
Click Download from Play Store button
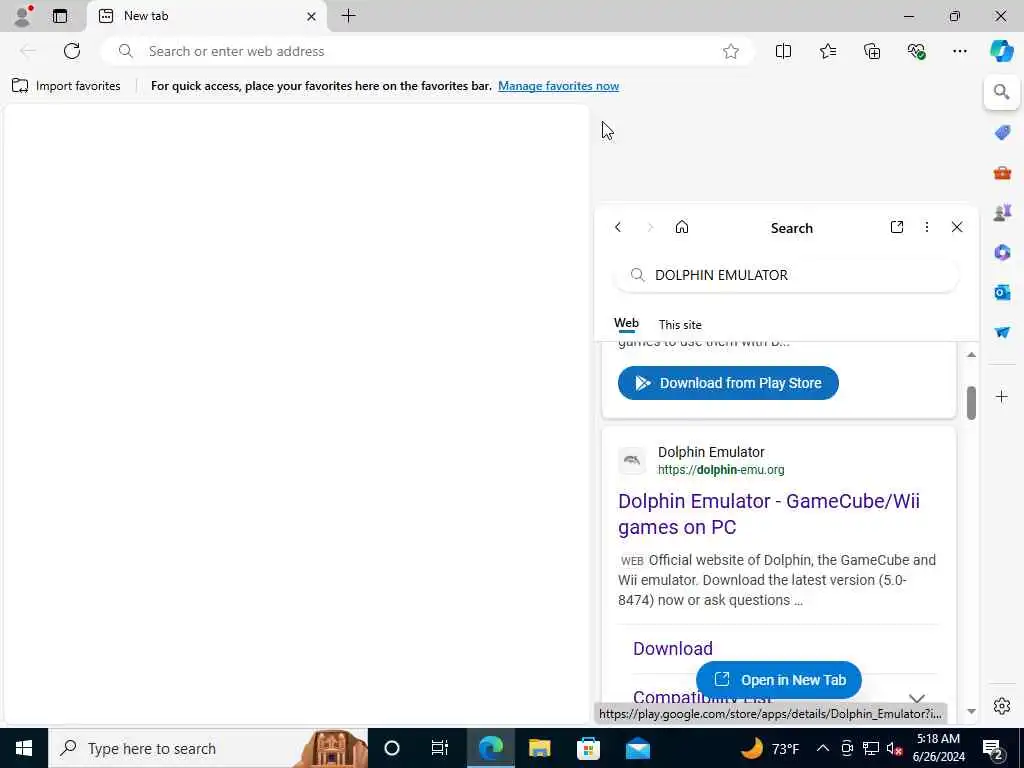[728, 383]
